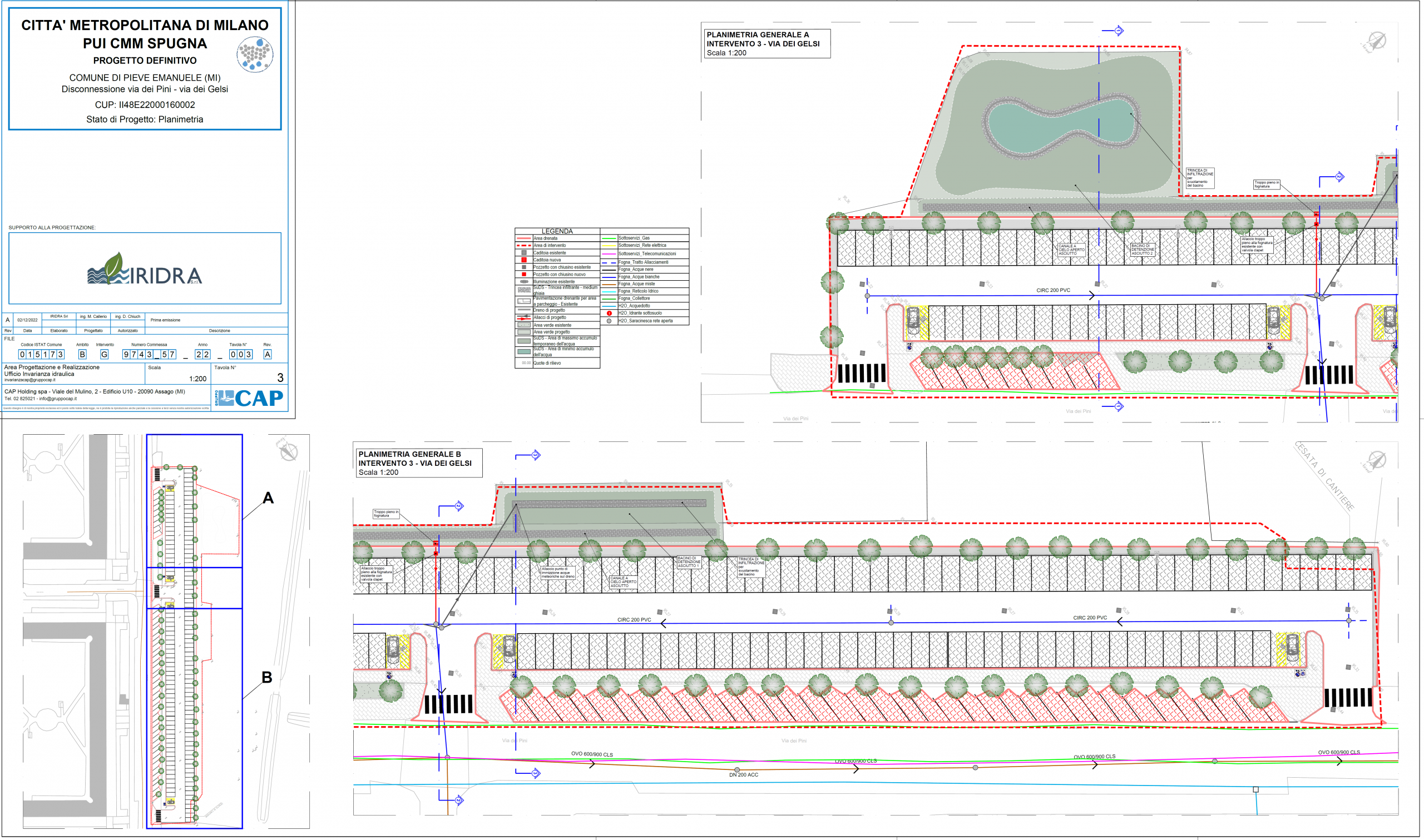
Task: Click the Sottoservizi_Gas green line sample
Action: click(x=609, y=238)
